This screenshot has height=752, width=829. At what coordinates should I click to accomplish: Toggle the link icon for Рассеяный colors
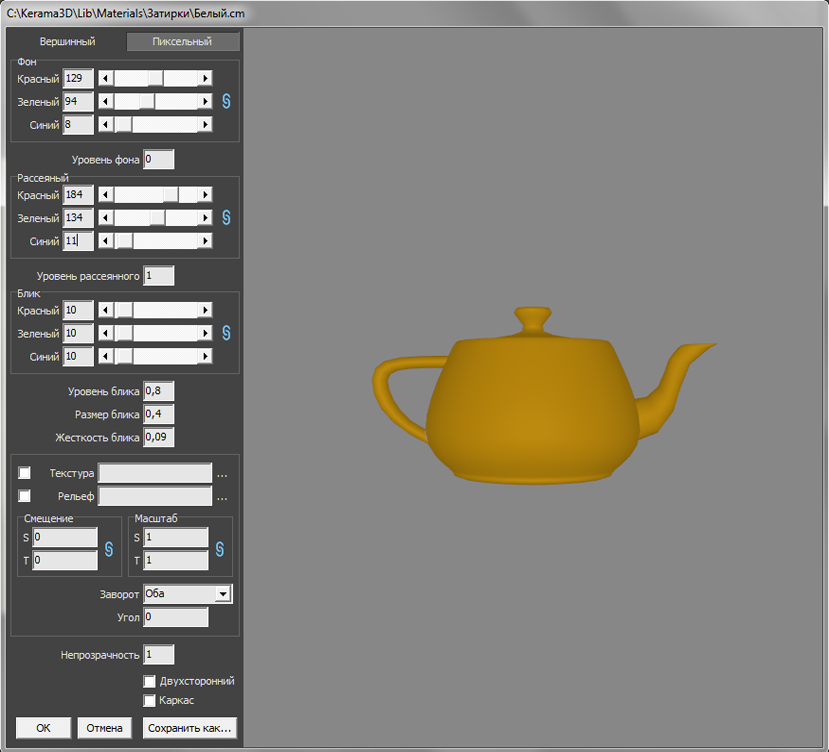226,217
